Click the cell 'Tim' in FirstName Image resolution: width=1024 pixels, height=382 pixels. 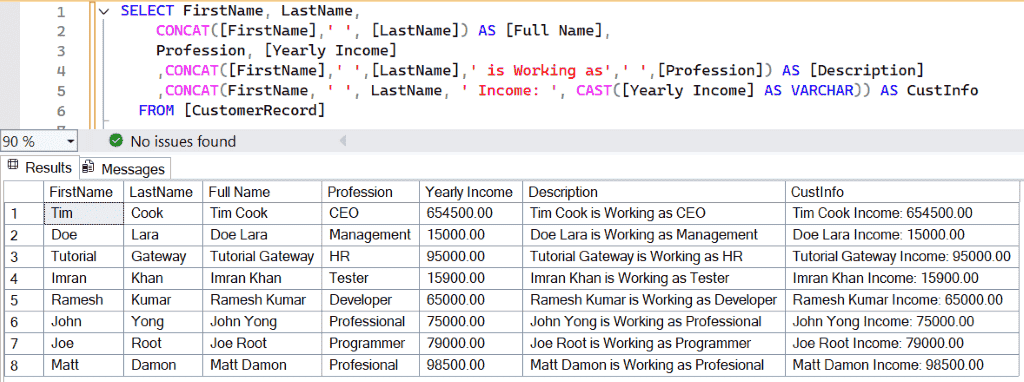point(83,213)
